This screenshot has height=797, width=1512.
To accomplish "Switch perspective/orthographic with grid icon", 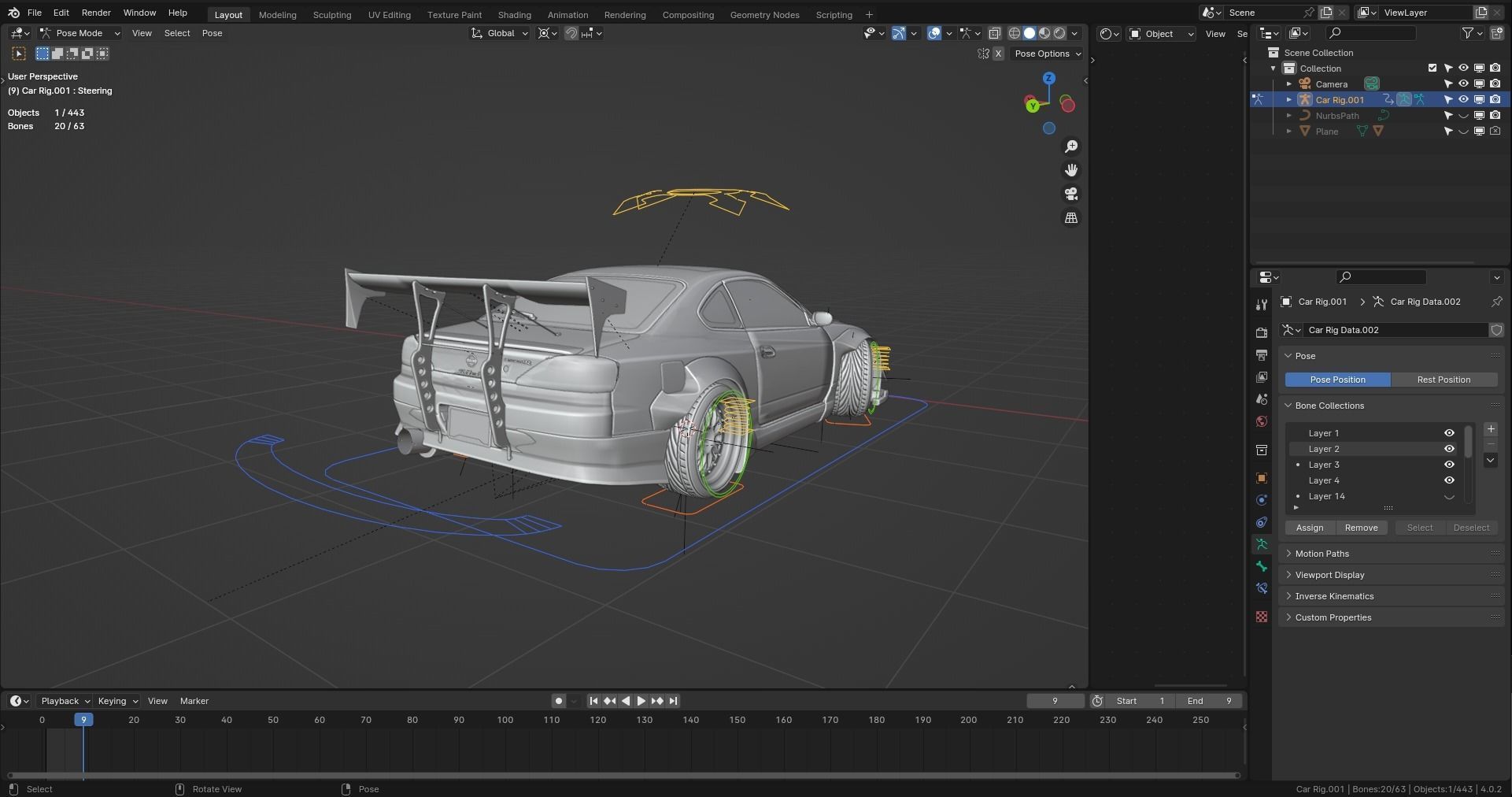I will (1071, 217).
